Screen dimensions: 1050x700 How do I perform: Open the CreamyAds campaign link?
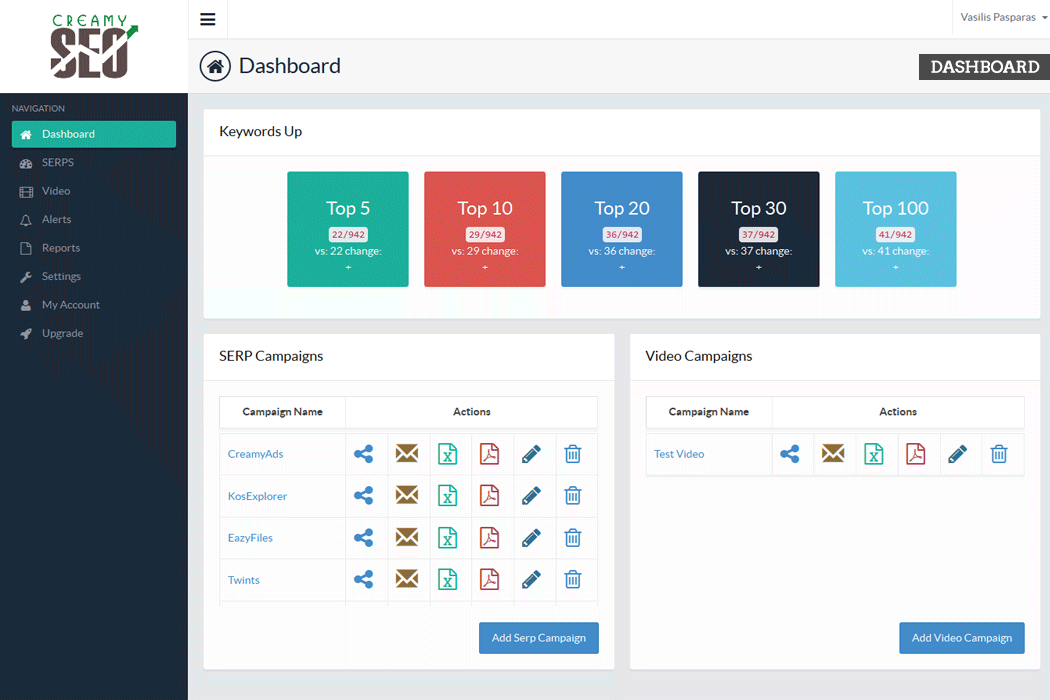pyautogui.click(x=255, y=454)
